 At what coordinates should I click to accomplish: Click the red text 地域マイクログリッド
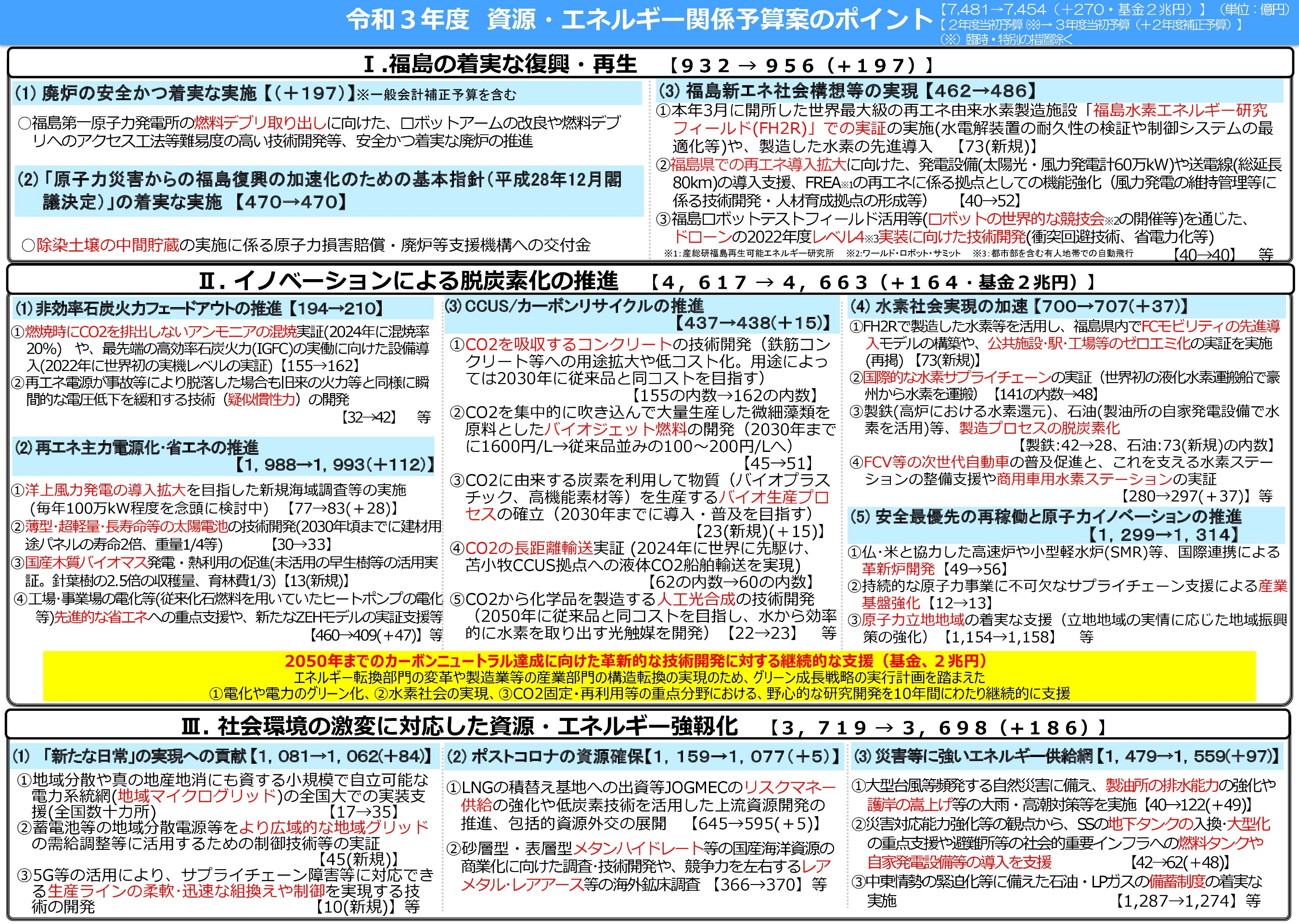197,796
